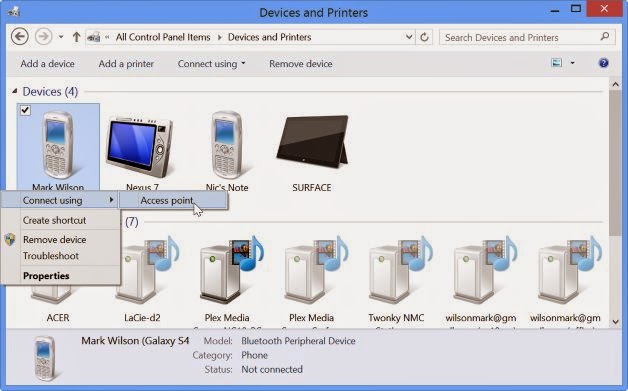Click the Phone category value
Screen dimensions: 628x391
tap(254, 355)
